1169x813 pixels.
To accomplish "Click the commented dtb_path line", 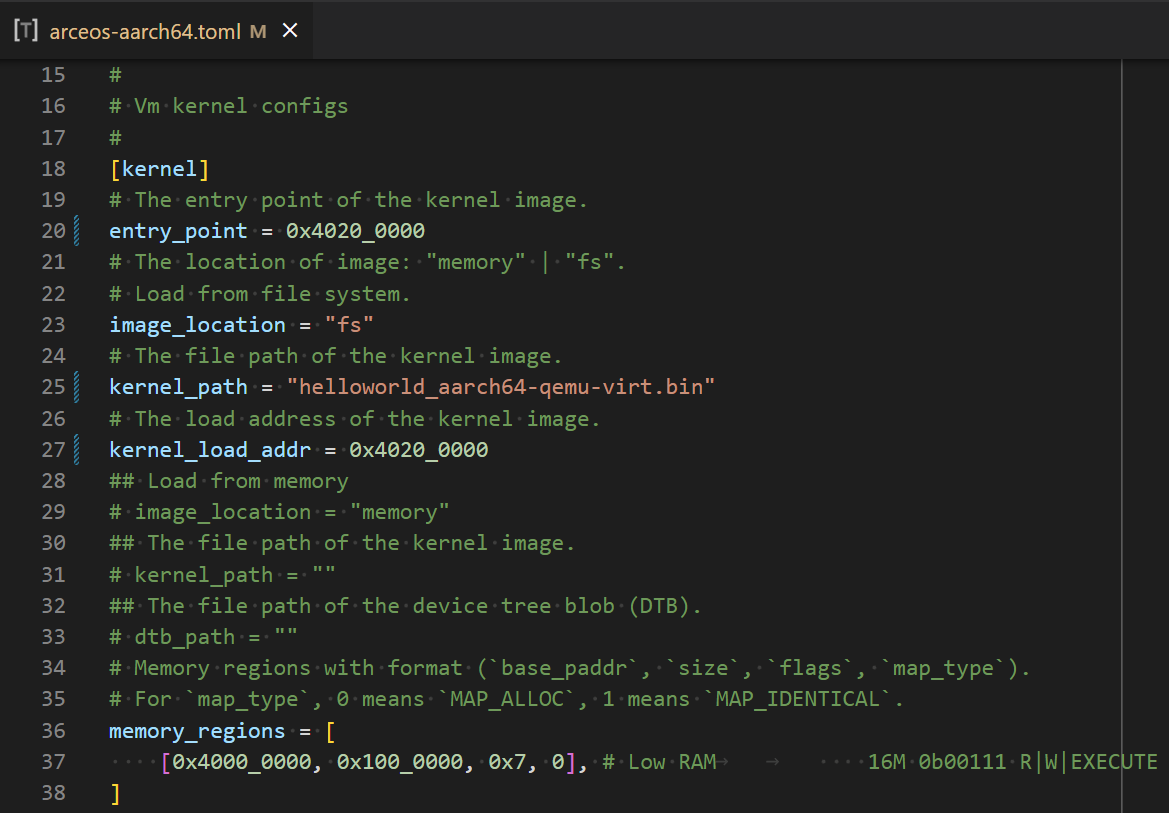I will coord(204,637).
